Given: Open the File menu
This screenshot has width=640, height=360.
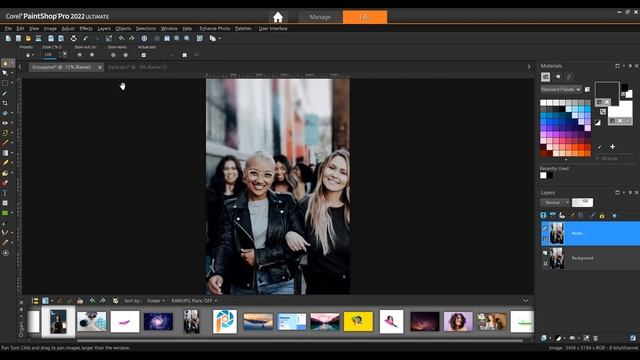Looking at the screenshot, I should tap(8, 29).
